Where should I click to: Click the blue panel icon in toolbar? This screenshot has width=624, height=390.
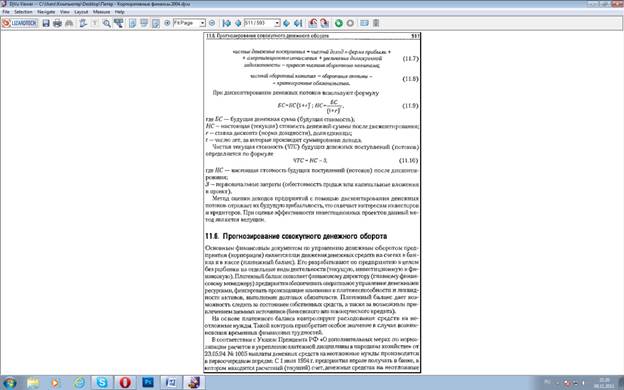coord(364,23)
